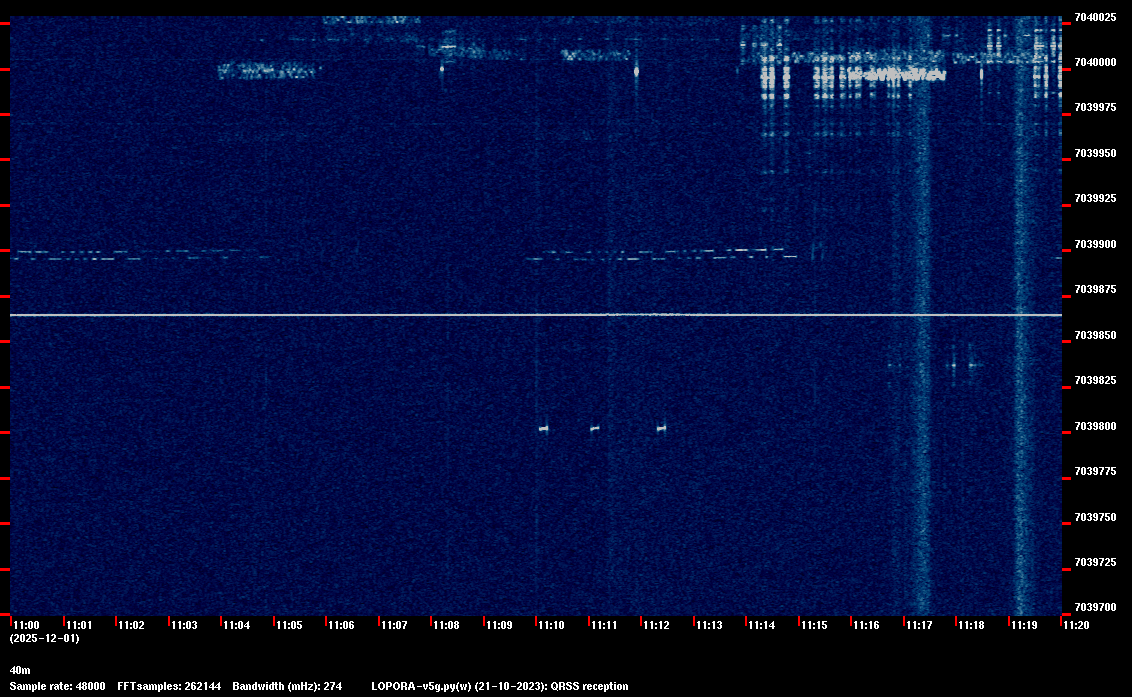1132x697 pixels.
Task: Click the 7040000 frequency label
Action: point(1095,63)
